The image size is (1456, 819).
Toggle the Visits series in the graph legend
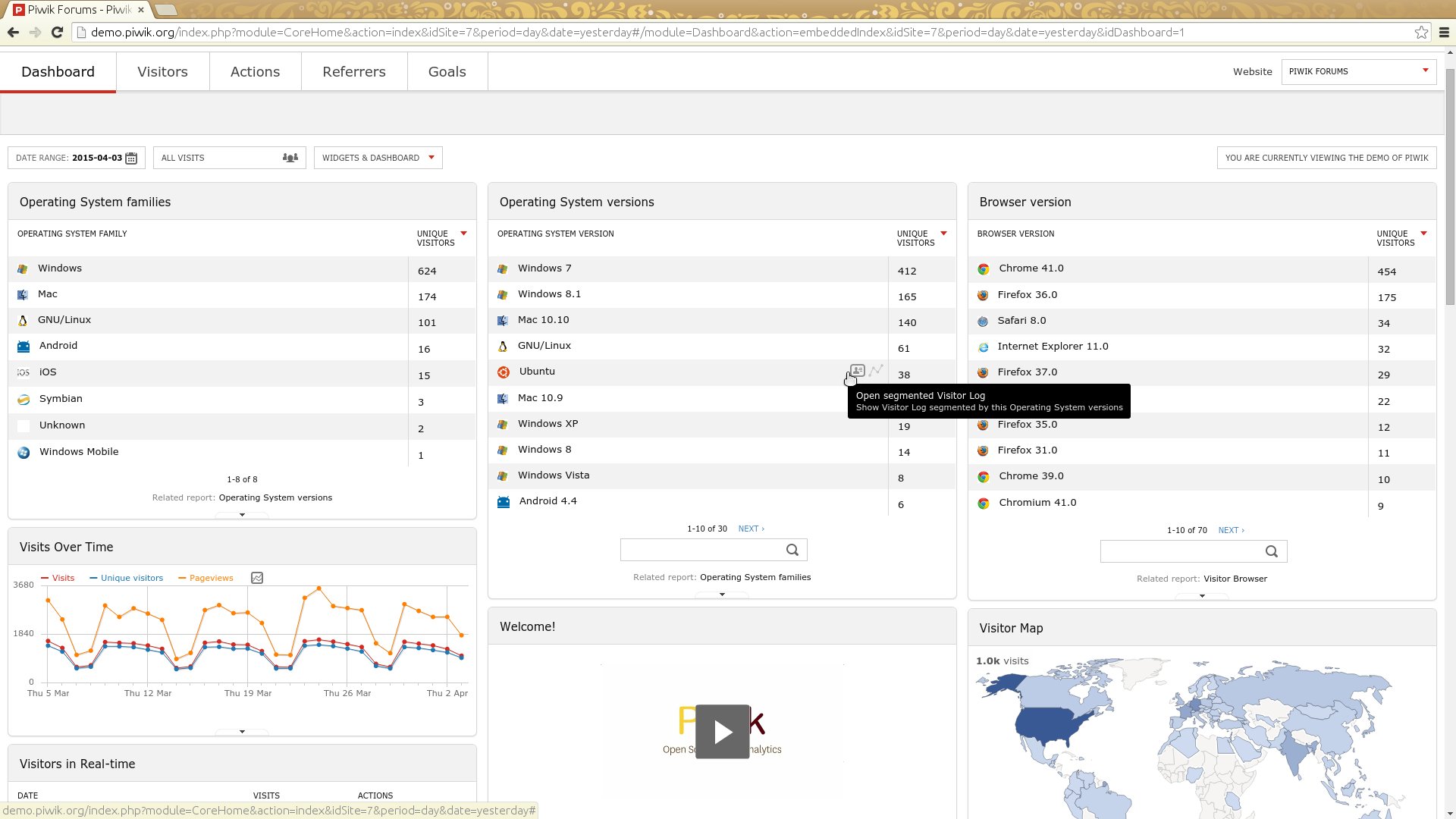(x=58, y=578)
